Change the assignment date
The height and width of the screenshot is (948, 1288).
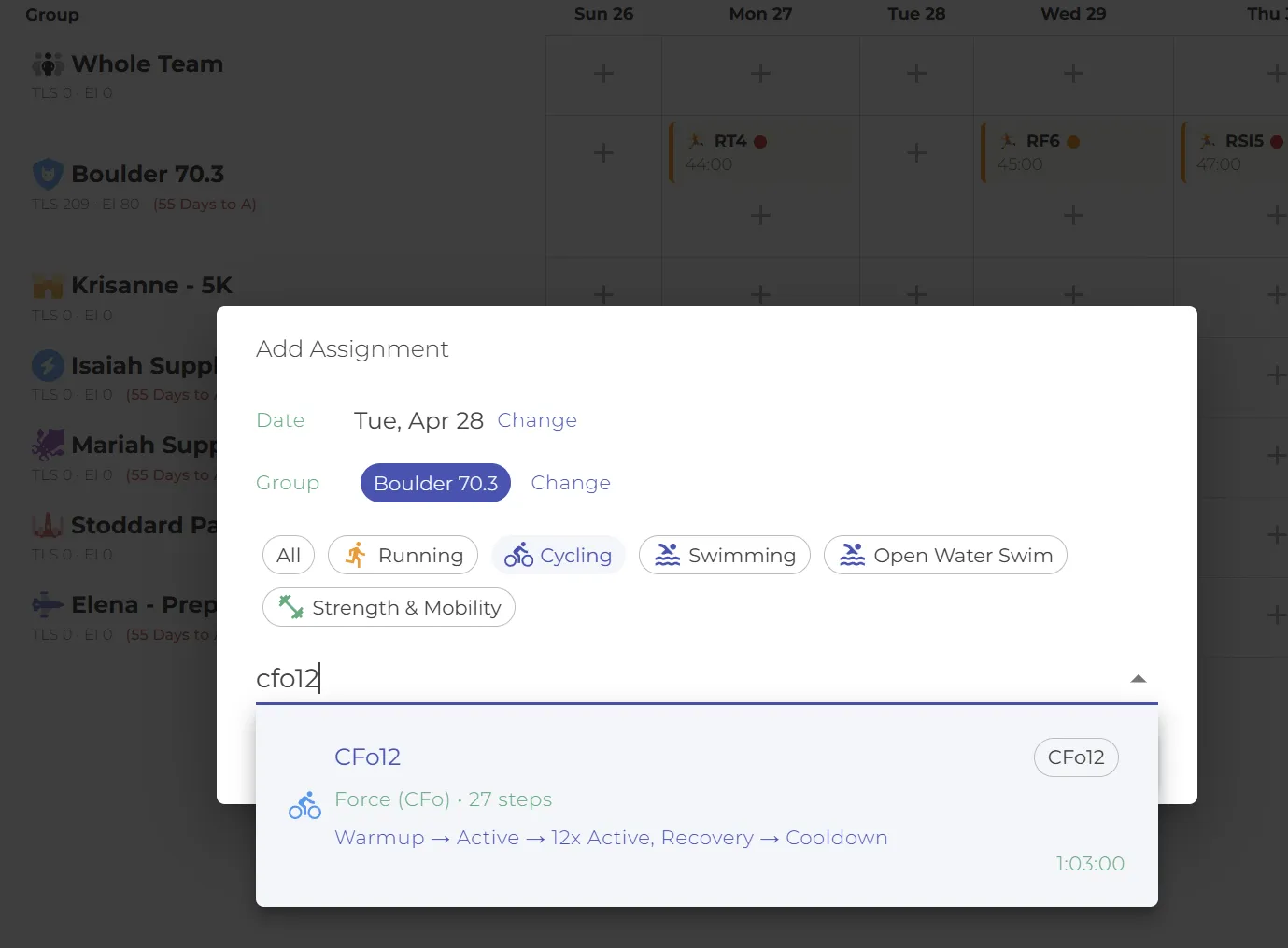[536, 420]
